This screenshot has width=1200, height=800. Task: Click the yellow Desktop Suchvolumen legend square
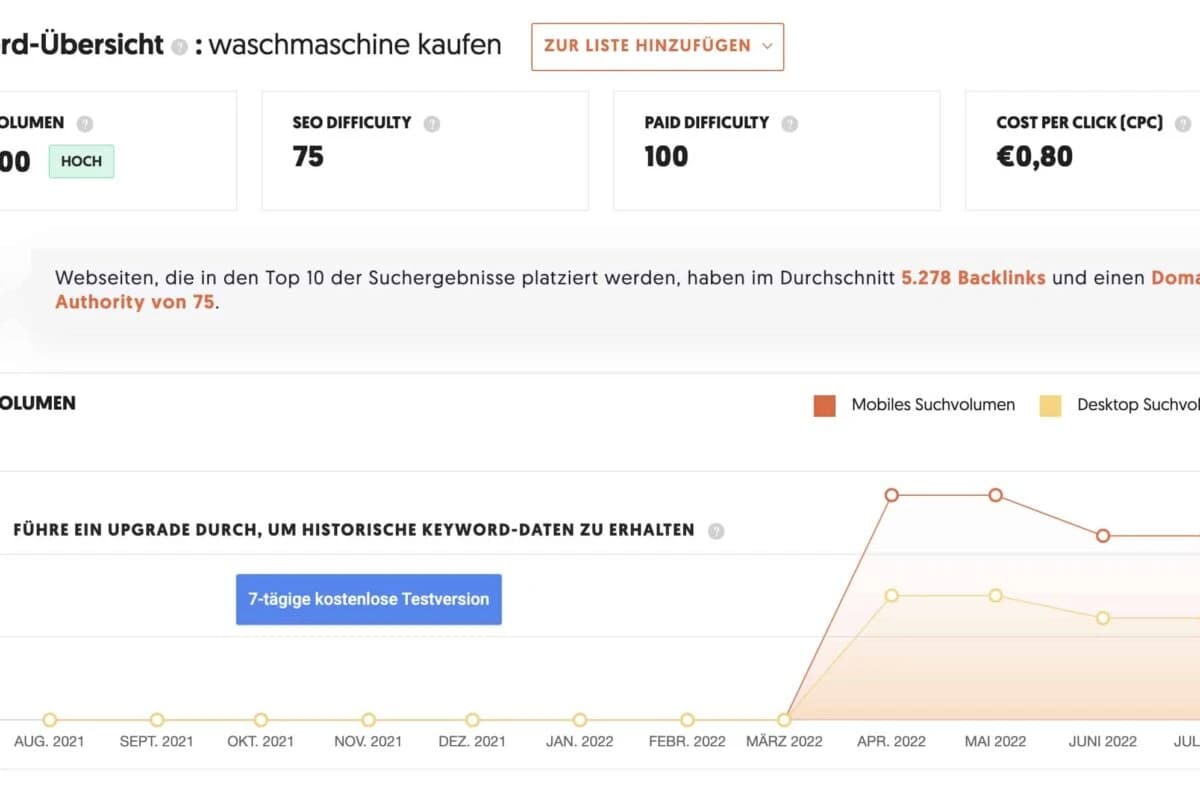click(1051, 405)
